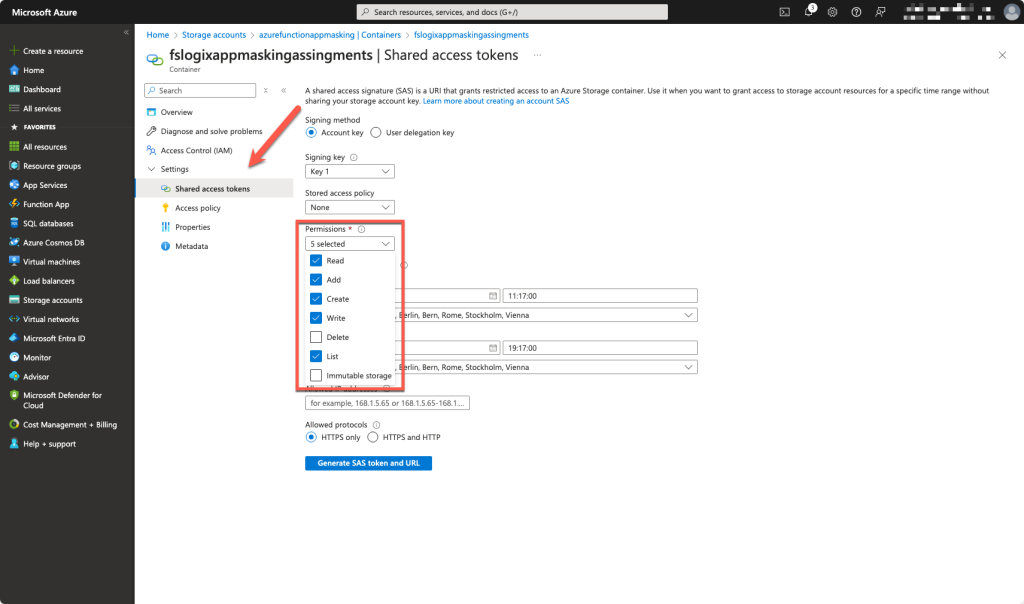
Task: Open the portal settings gear icon
Action: point(832,12)
